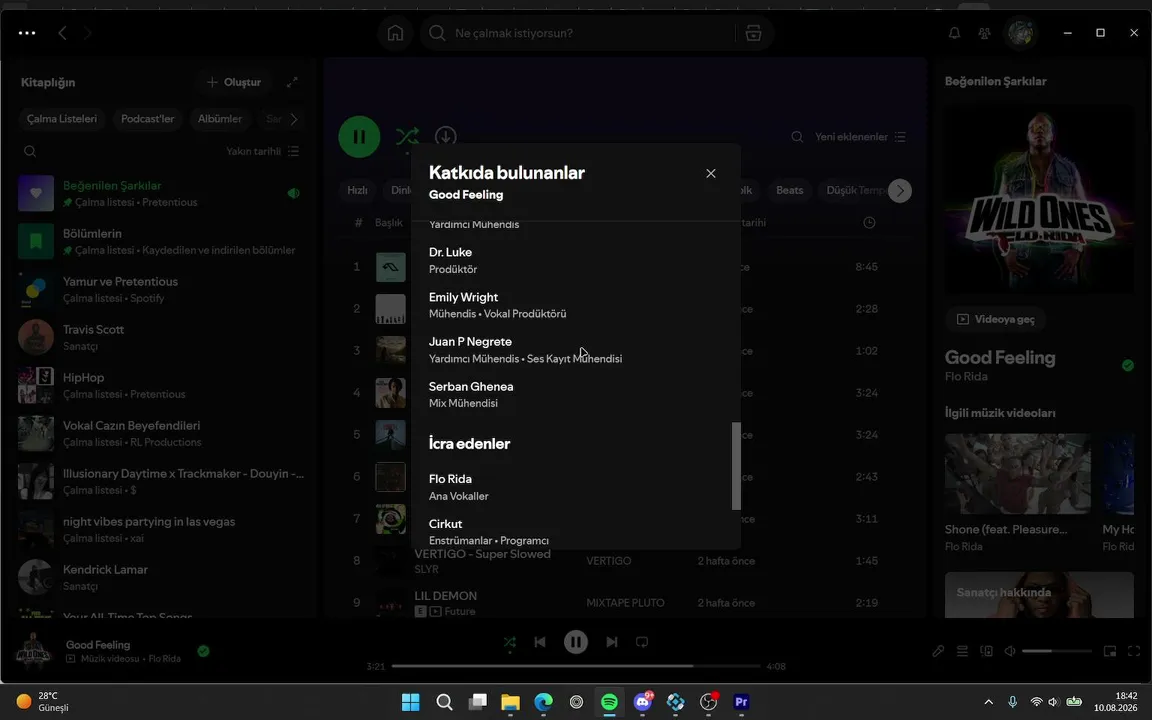
Task: Select the Çalma Listeleri filter
Action: [x=62, y=119]
